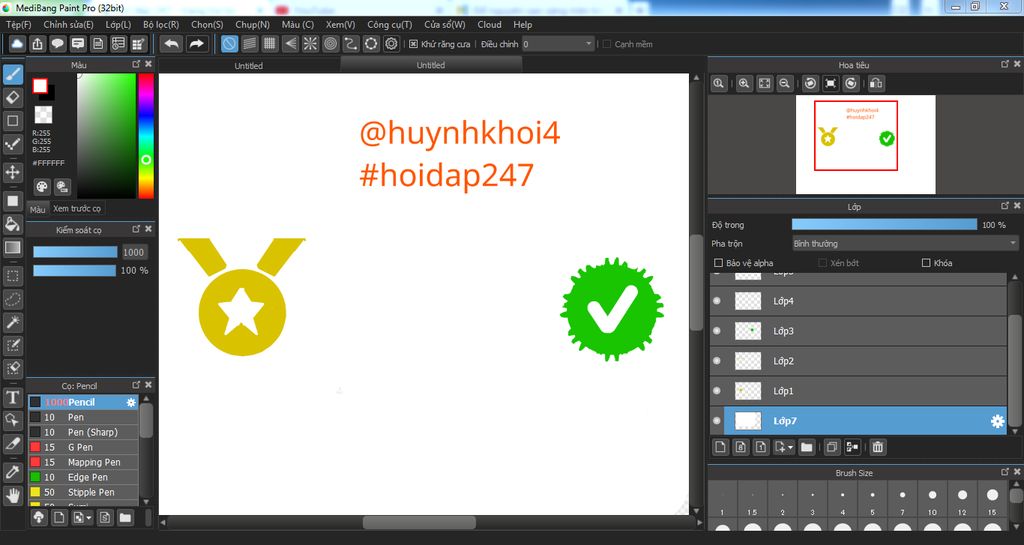This screenshot has height=545, width=1024.
Task: Select the Mapping Pen brush
Action: coord(83,462)
